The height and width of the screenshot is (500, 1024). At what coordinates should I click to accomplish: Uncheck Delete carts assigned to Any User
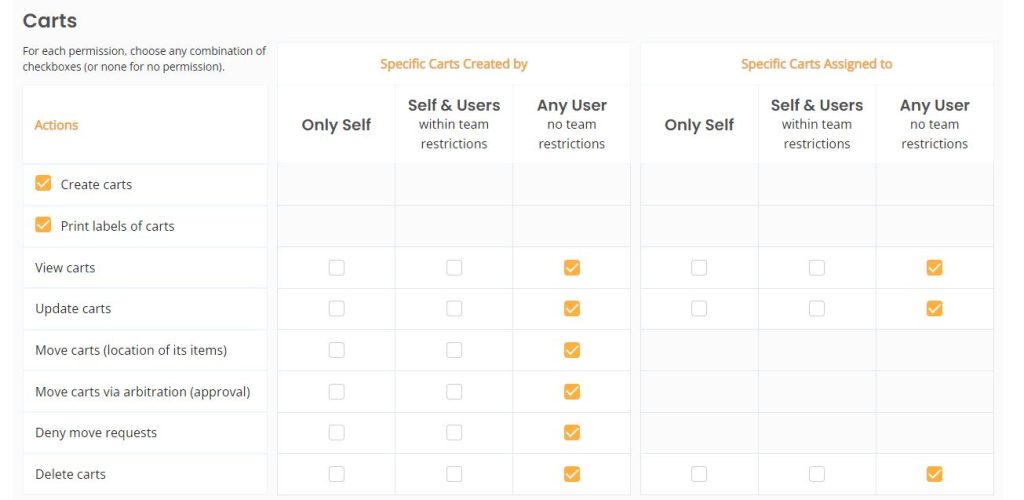pyautogui.click(x=935, y=474)
